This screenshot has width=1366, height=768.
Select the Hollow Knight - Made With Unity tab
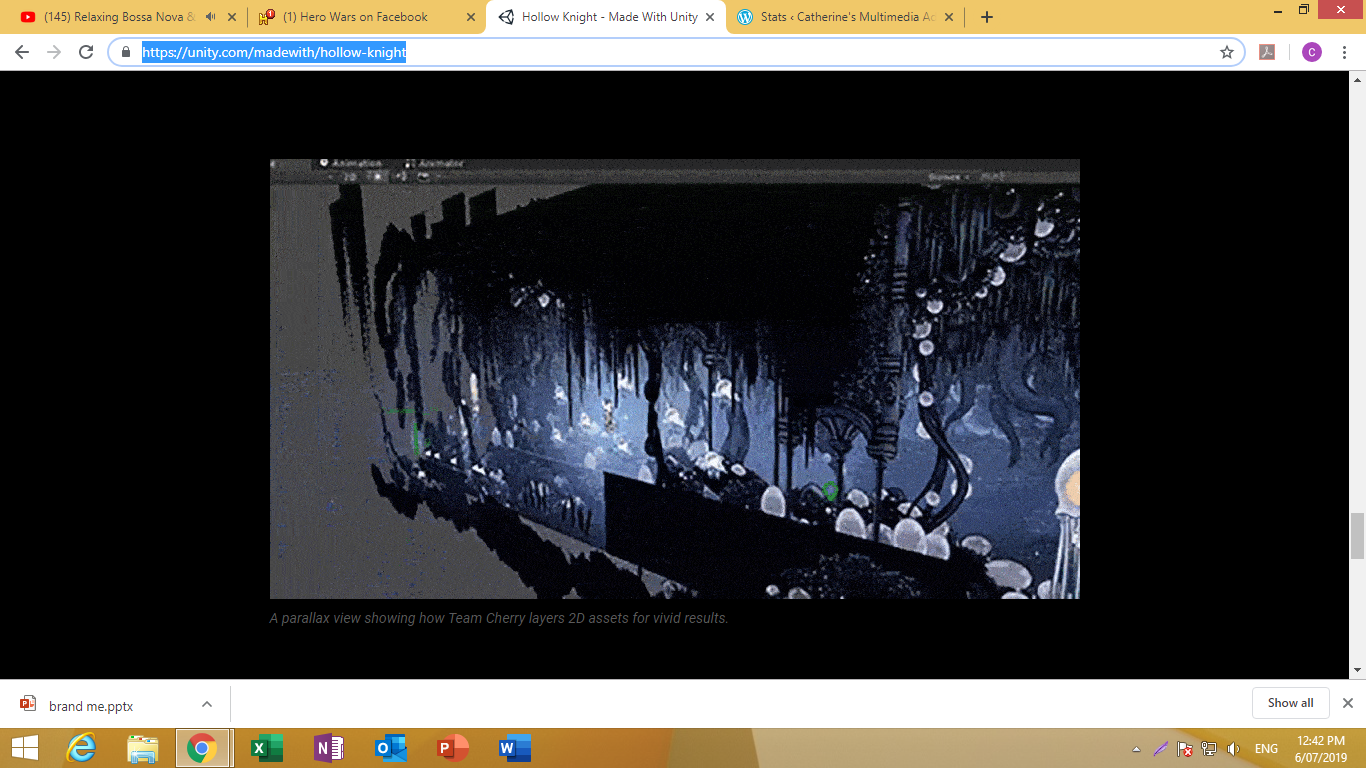click(609, 17)
